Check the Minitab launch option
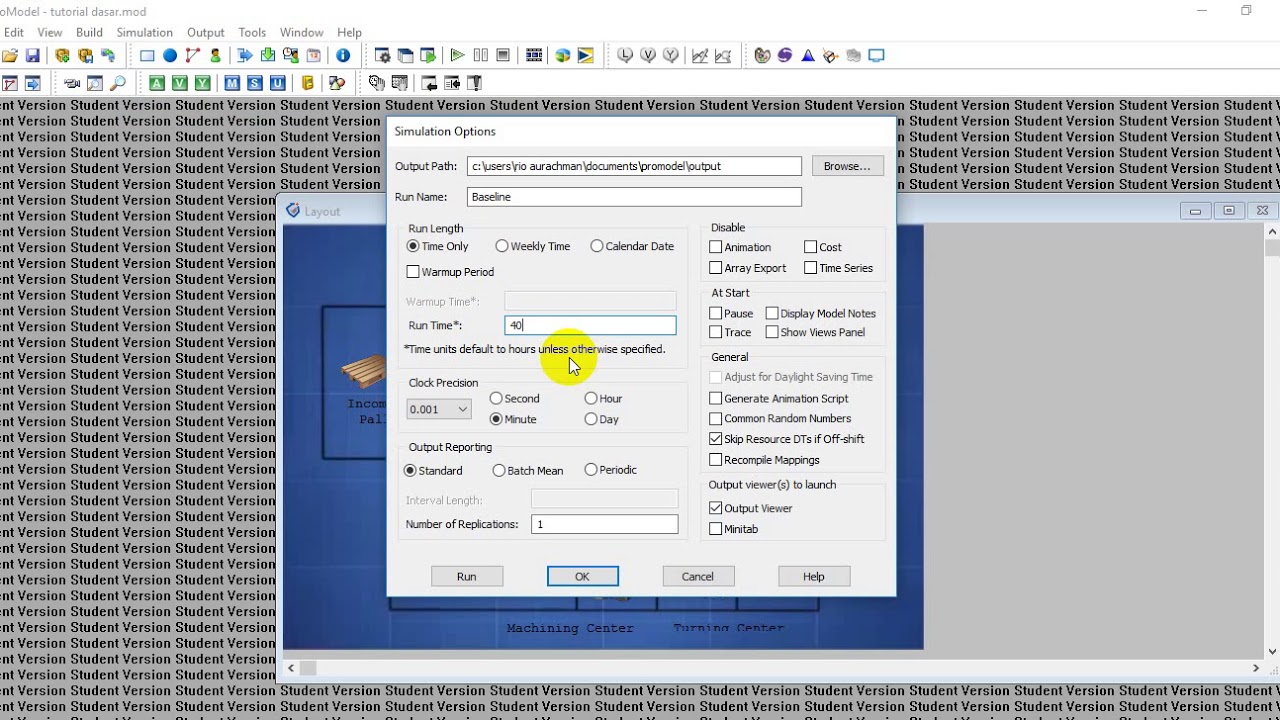 tap(716, 529)
